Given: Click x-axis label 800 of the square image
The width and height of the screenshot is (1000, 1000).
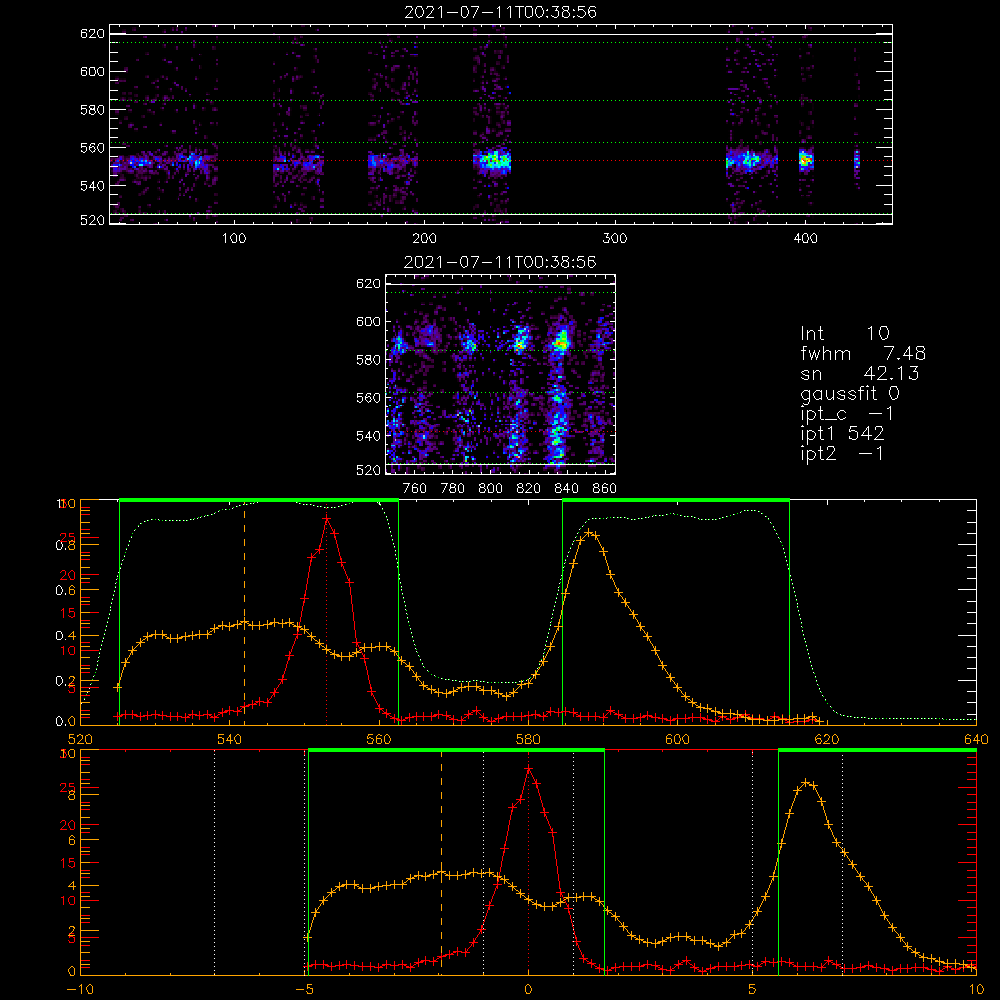Looking at the screenshot, I should (x=490, y=489).
